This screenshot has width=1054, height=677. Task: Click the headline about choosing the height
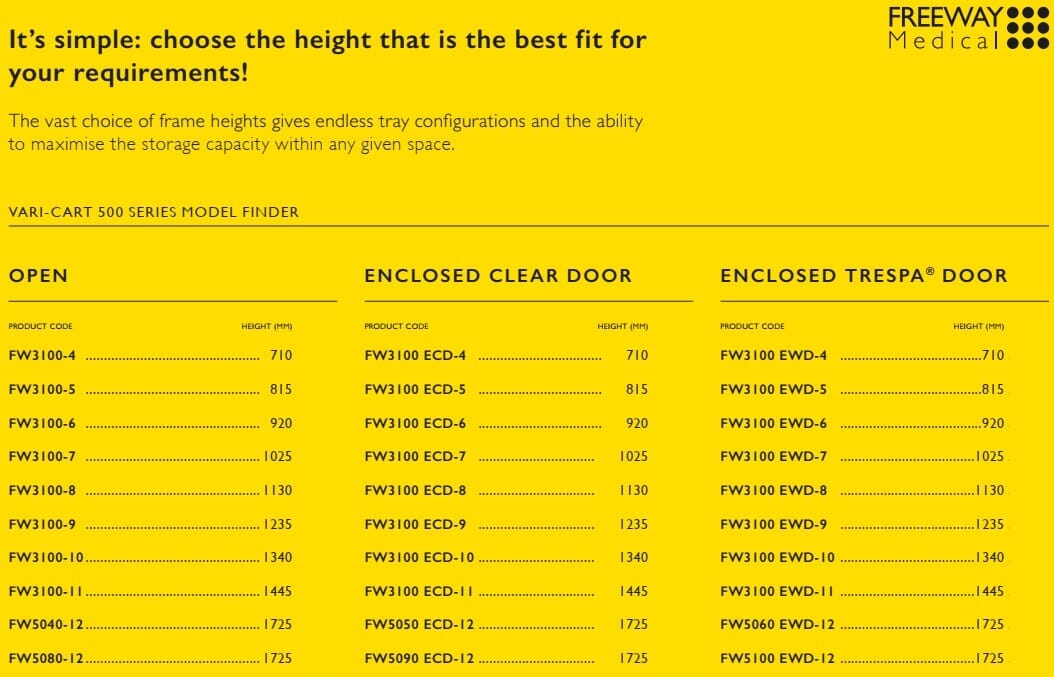point(327,56)
